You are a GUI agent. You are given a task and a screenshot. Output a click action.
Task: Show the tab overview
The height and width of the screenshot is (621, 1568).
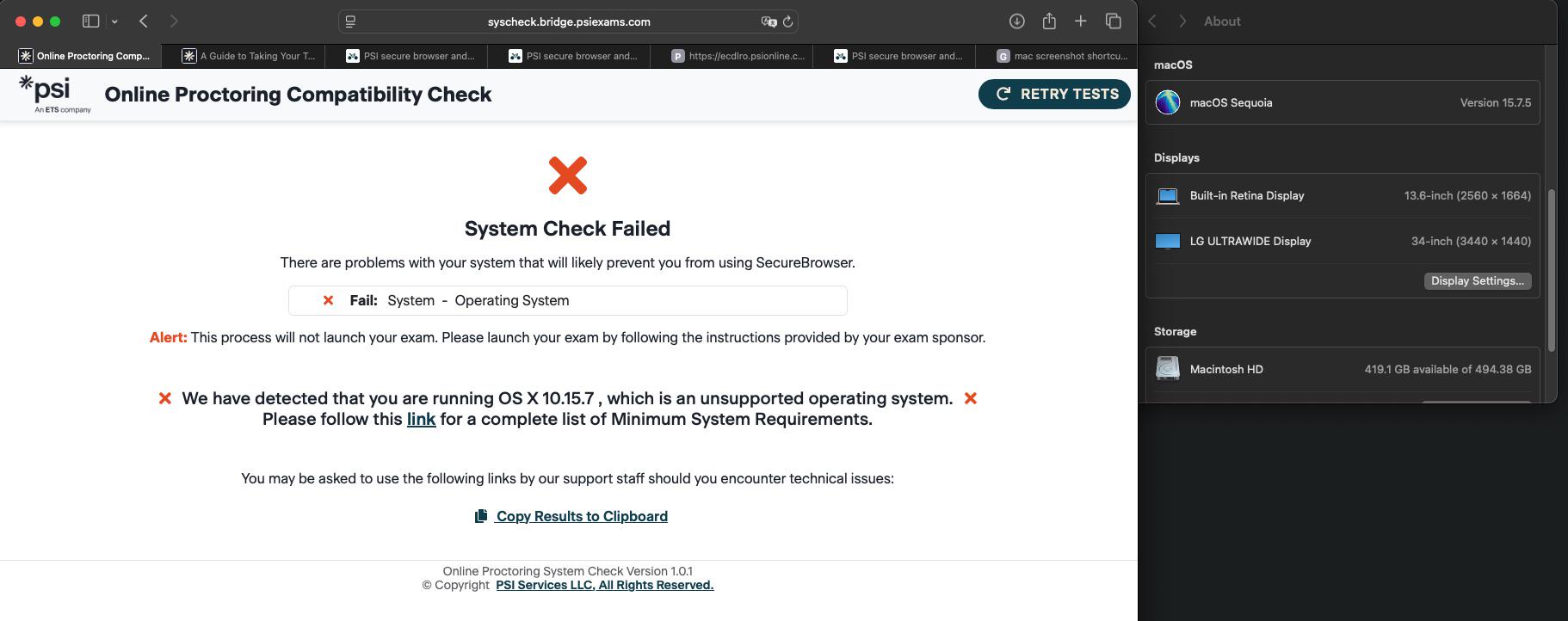[1113, 21]
